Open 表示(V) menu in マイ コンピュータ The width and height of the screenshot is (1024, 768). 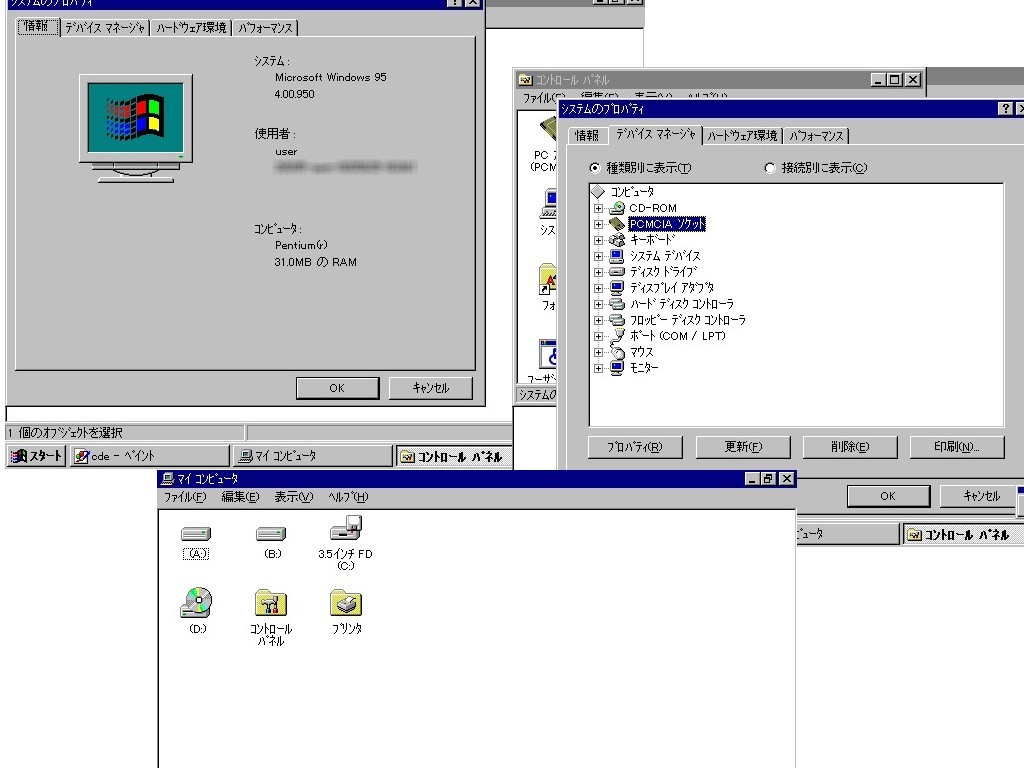293,497
